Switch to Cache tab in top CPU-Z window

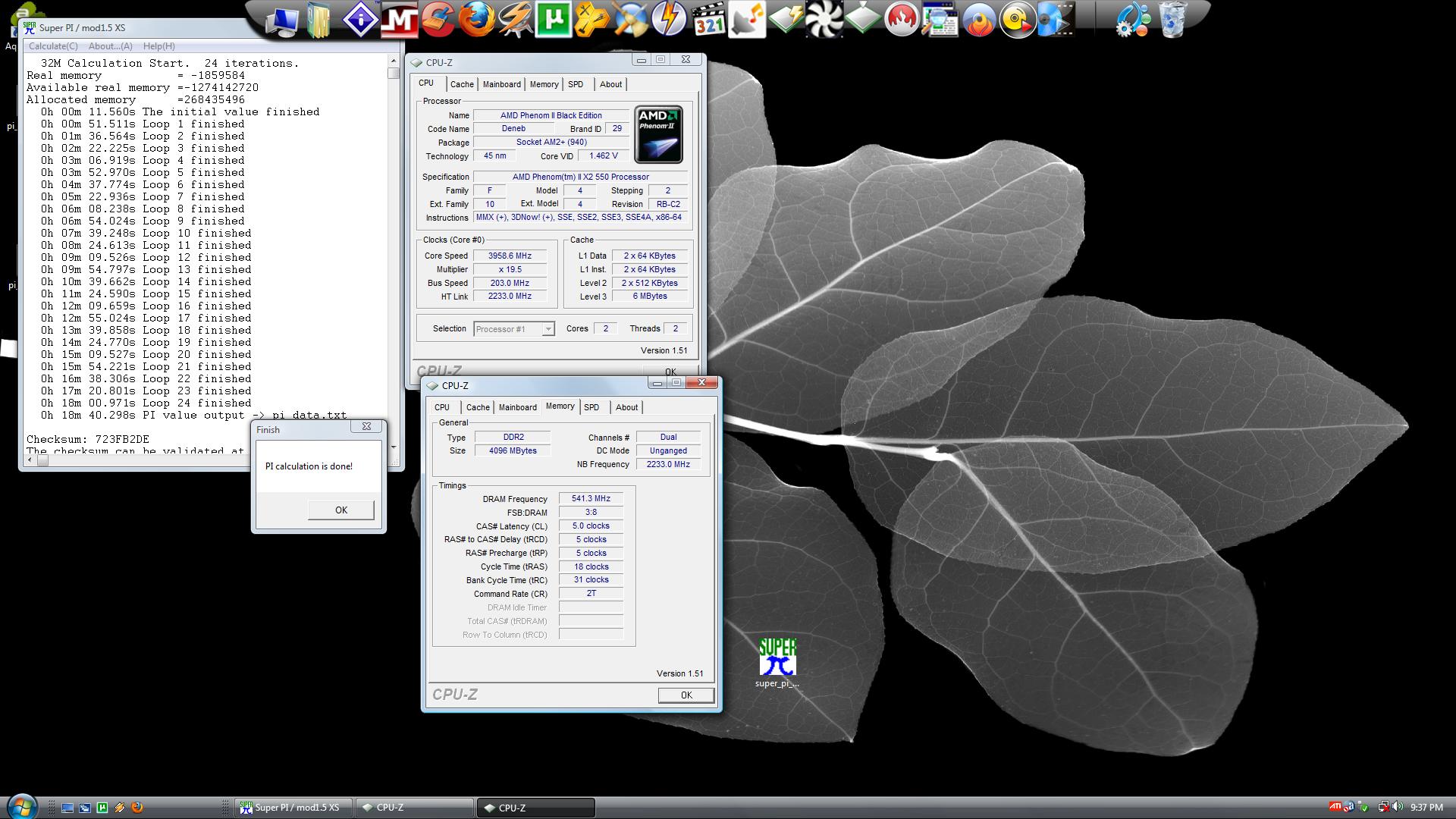click(462, 84)
